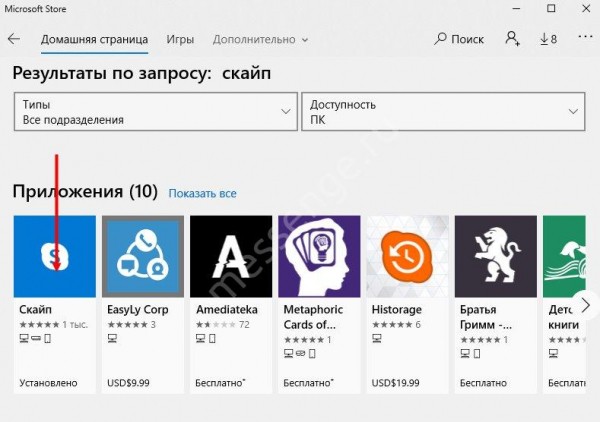This screenshot has width=600, height=422.
Task: Open the Скайп app tile icon
Action: (55, 256)
